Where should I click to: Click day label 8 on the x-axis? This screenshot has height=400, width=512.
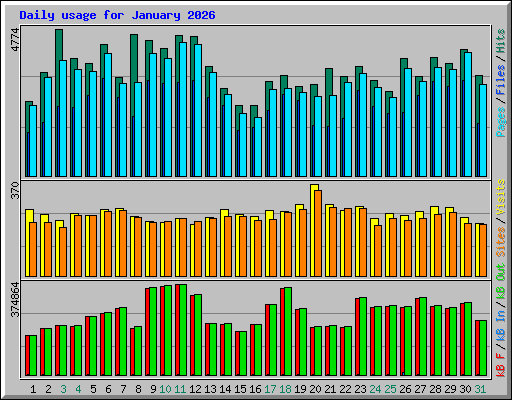click(138, 389)
